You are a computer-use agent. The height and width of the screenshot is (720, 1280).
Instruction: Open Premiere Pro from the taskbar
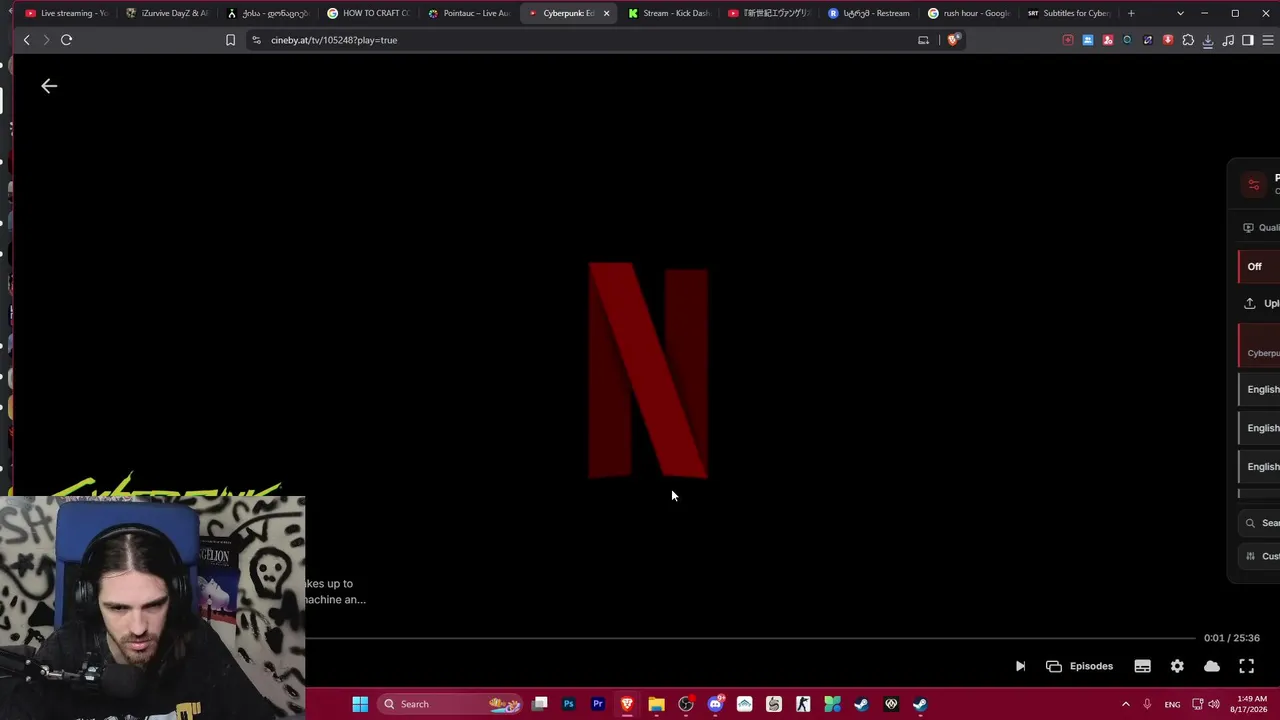tap(598, 704)
